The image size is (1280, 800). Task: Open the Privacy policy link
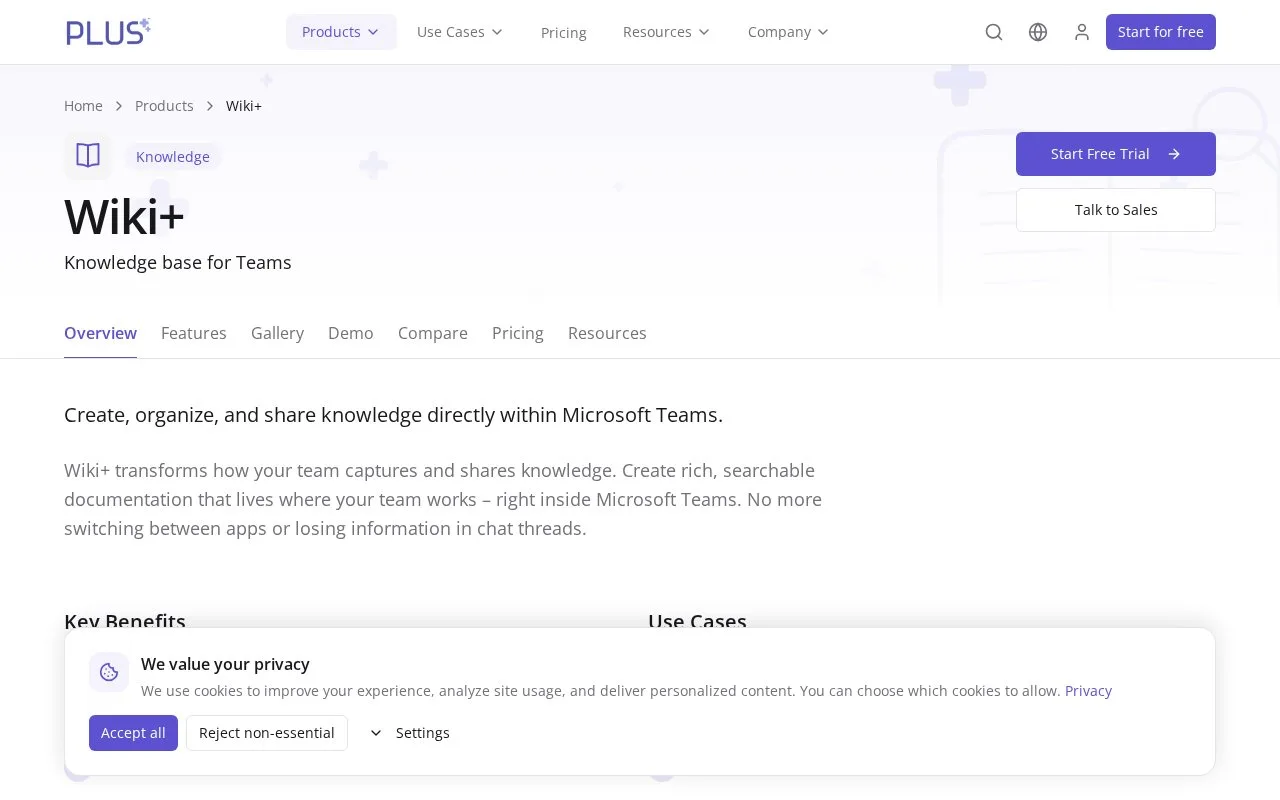click(1088, 691)
